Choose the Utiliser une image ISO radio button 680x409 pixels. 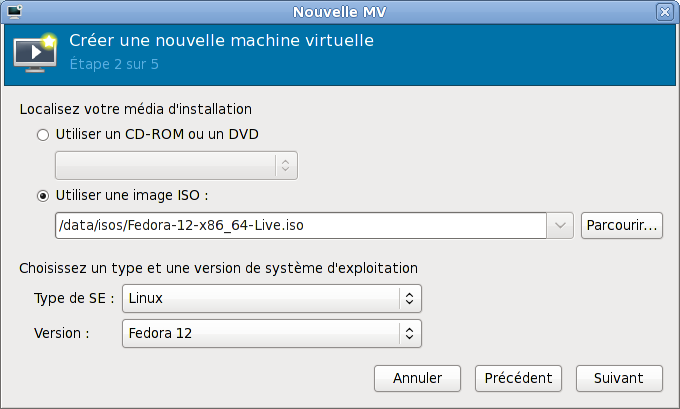click(x=42, y=195)
